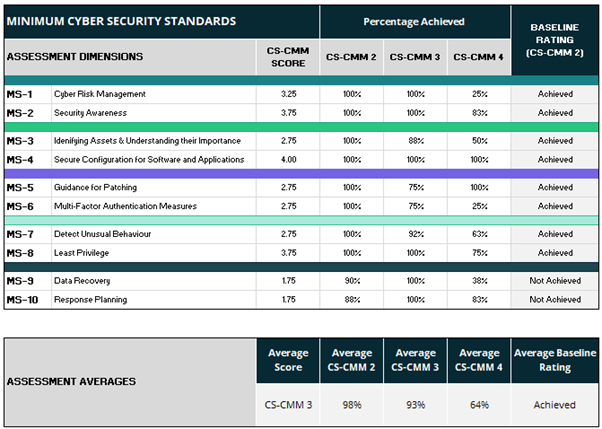Screen dimensions: 602x429
Task: Select the Average Score value CS-CMM 3
Action: coord(287,405)
